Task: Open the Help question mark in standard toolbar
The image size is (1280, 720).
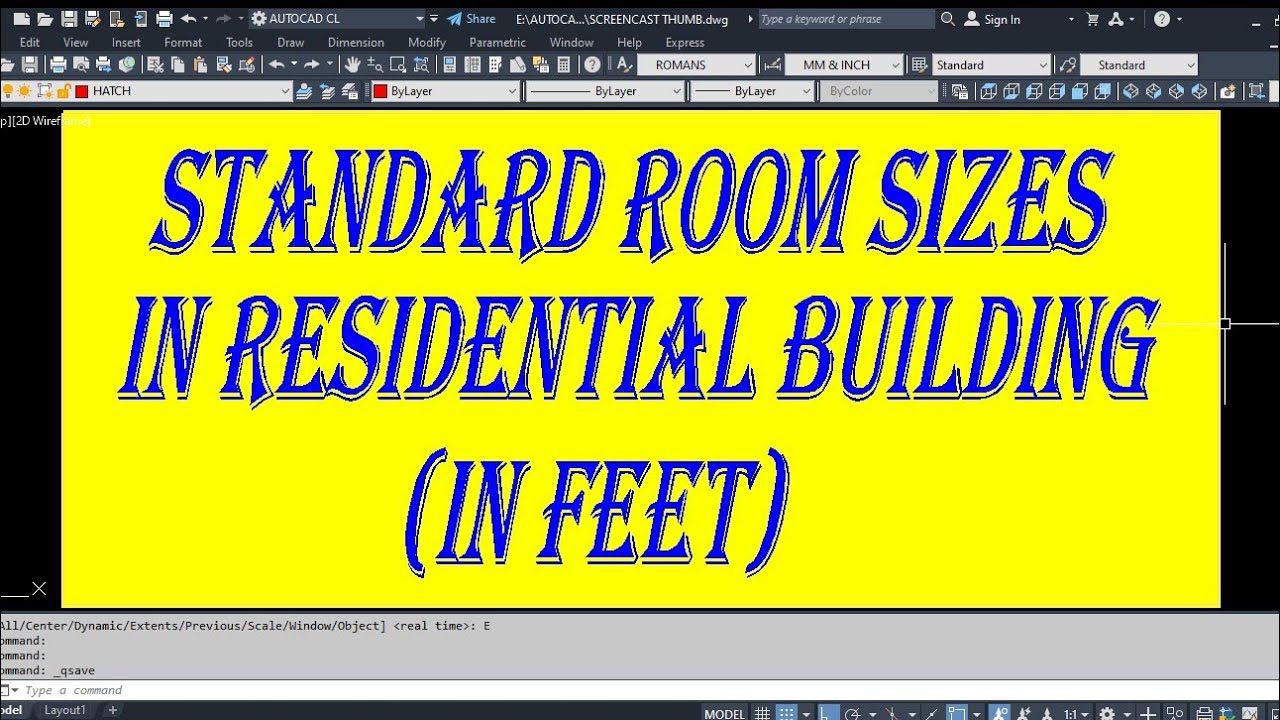Action: [593, 65]
